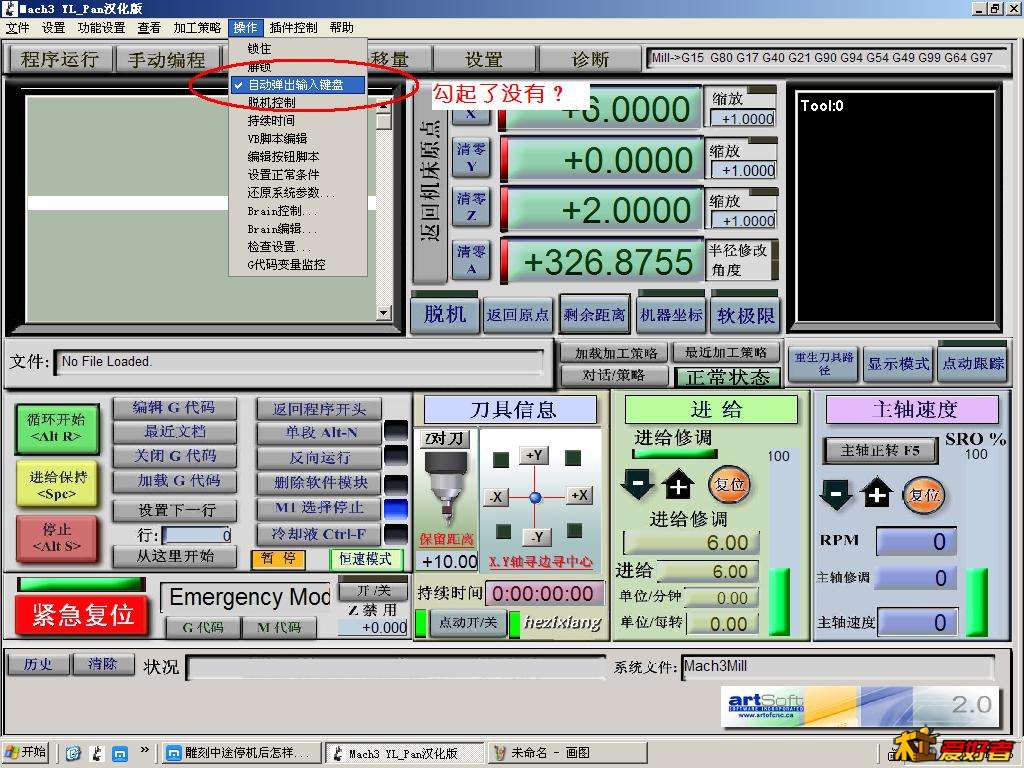Click the 行 line number field
The height and width of the screenshot is (768, 1024).
click(x=197, y=535)
